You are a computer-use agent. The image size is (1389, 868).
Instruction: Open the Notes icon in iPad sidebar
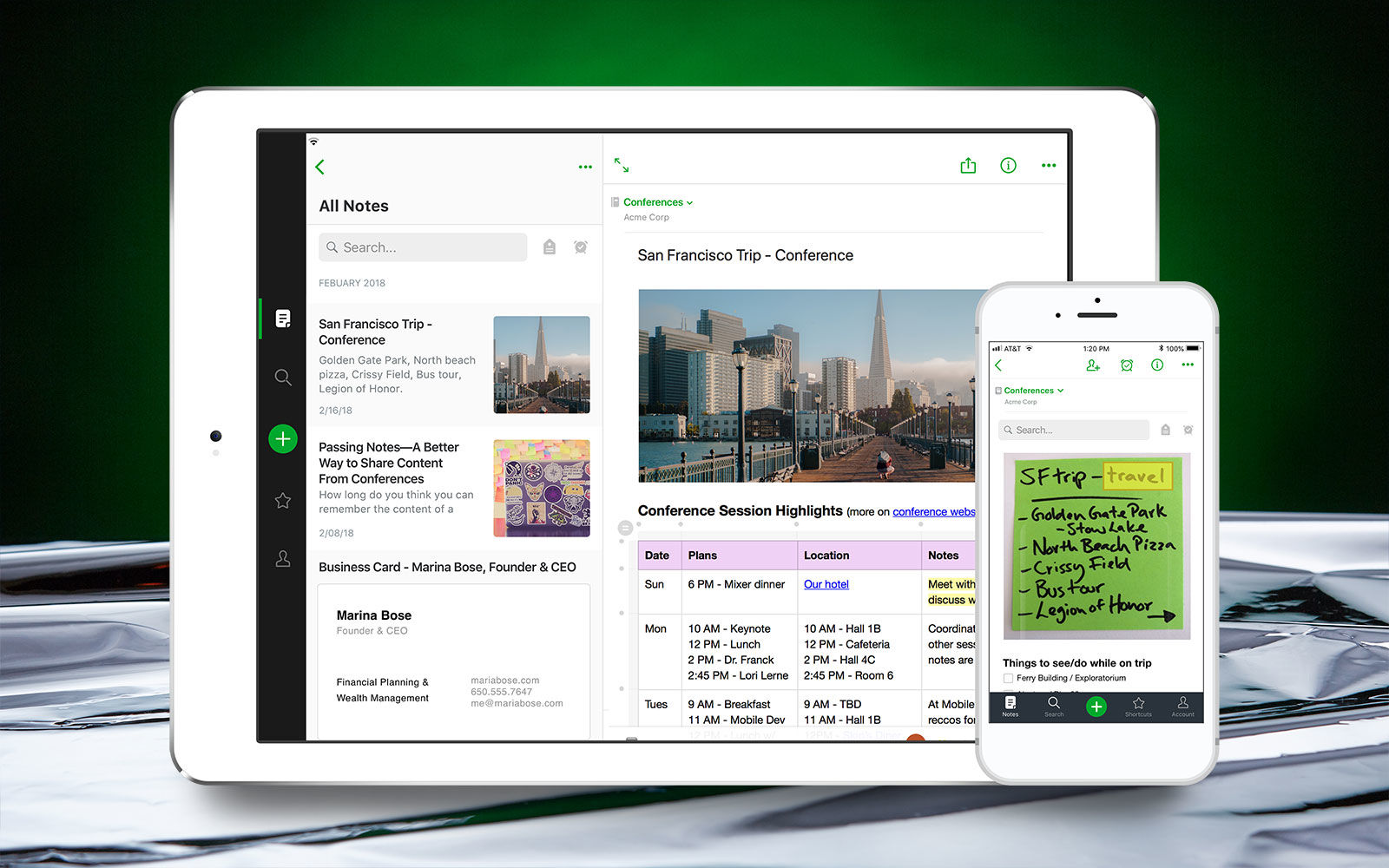pyautogui.click(x=282, y=319)
